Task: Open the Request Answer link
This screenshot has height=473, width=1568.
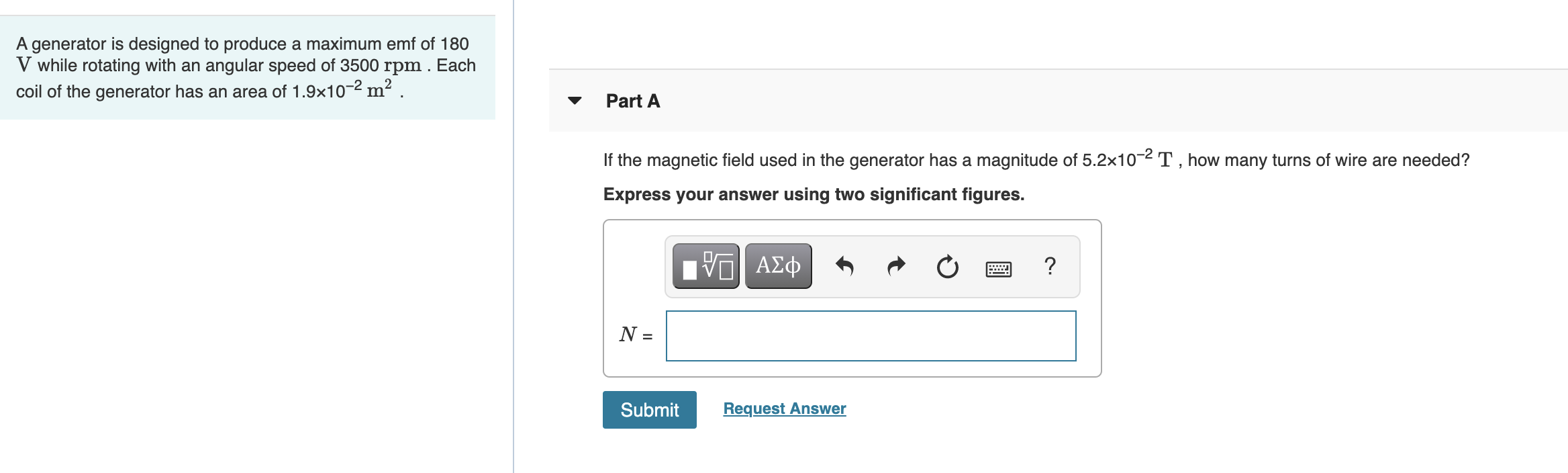Action: tap(785, 408)
